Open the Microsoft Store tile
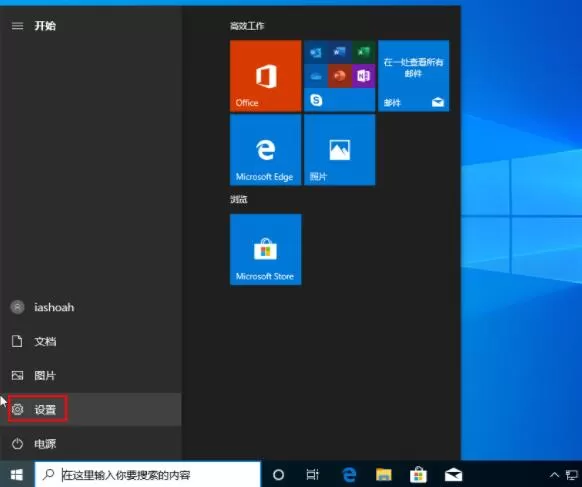 [265, 249]
